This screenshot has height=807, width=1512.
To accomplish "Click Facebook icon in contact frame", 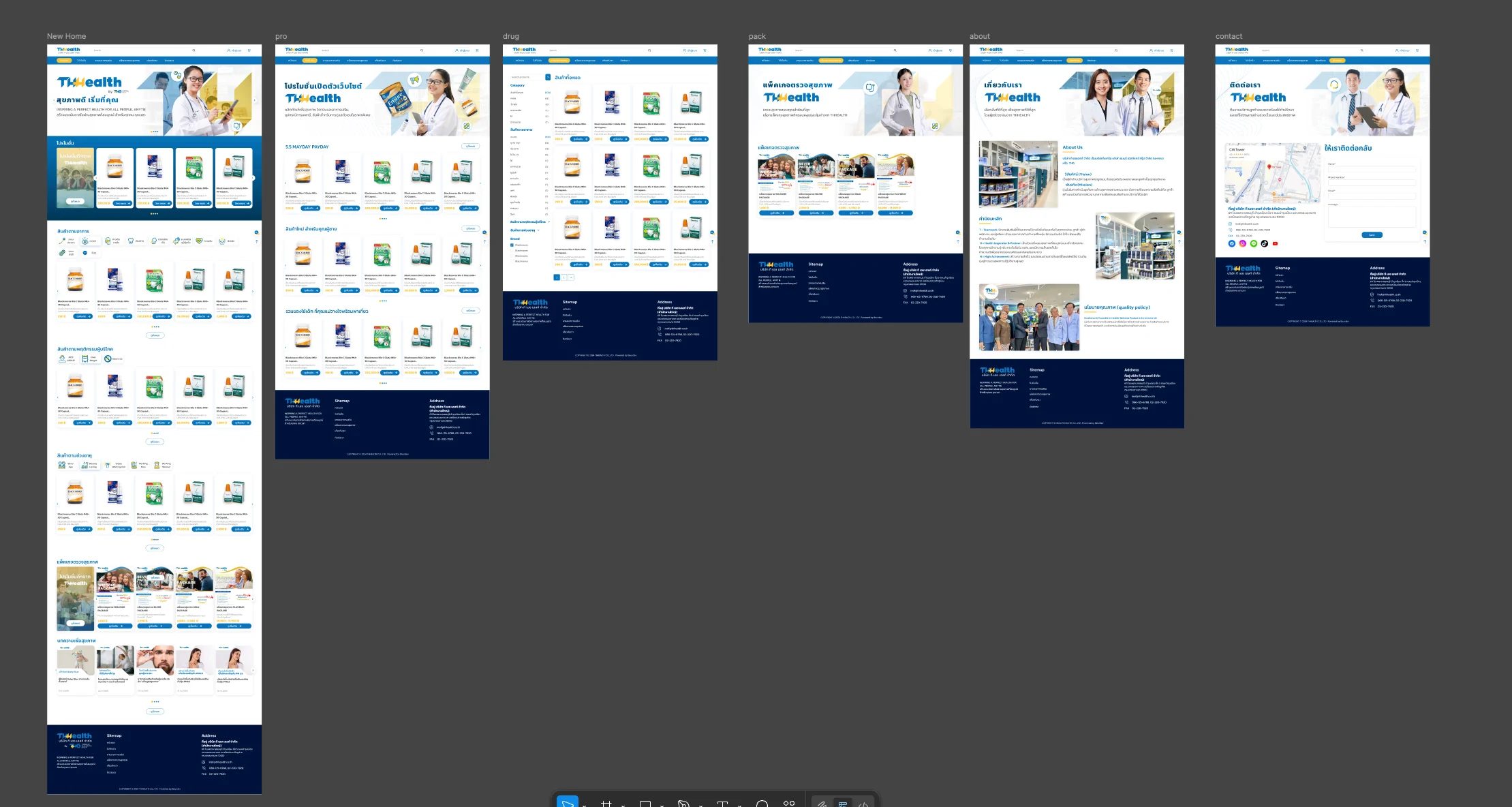I will tap(1231, 243).
